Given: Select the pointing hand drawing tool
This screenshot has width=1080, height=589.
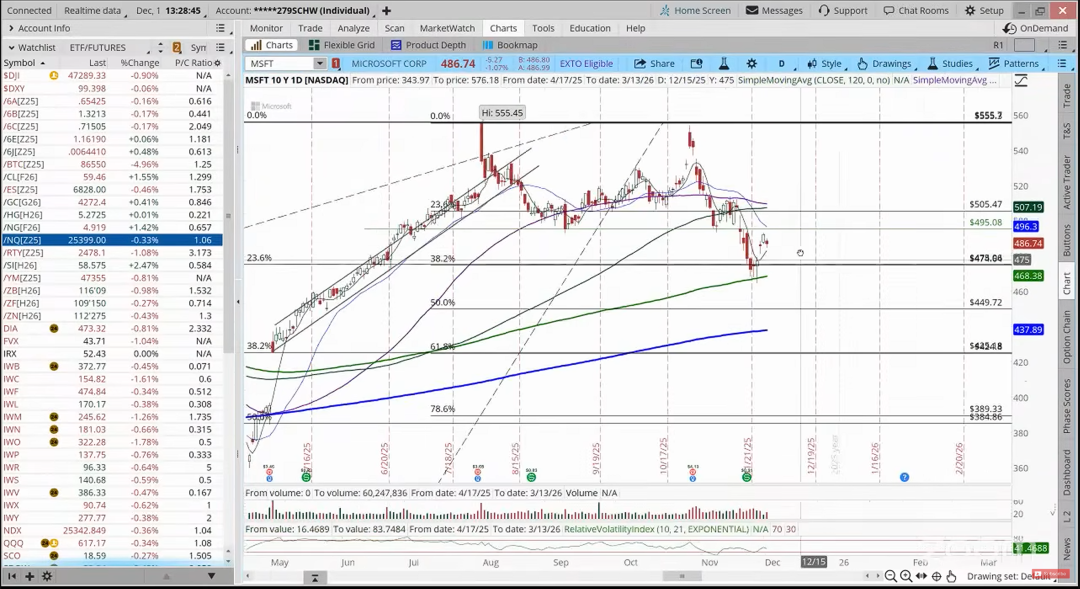Looking at the screenshot, I should (951, 576).
